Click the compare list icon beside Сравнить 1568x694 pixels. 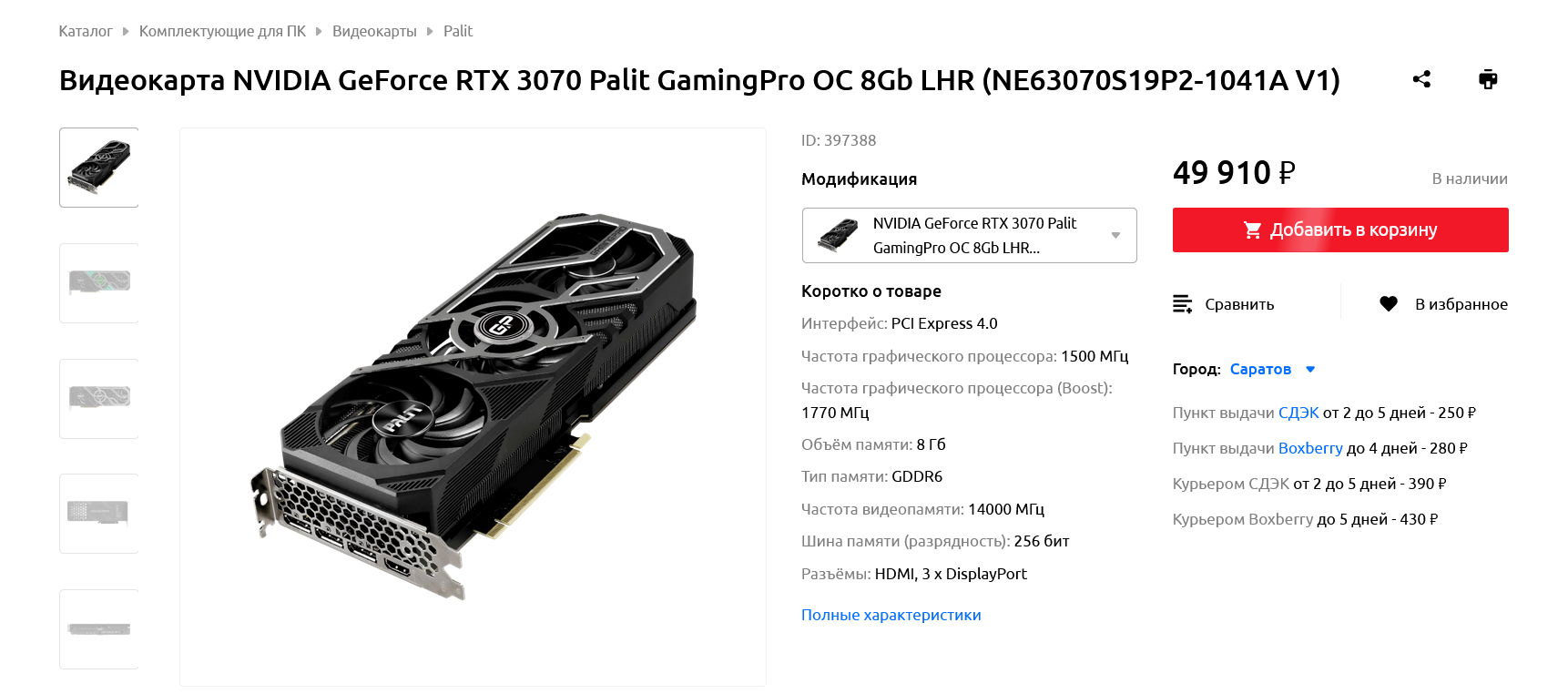(1182, 304)
